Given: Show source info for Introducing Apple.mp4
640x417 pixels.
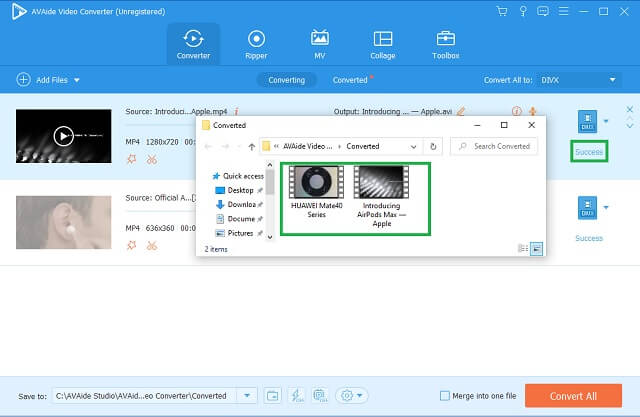Looking at the screenshot, I should pos(236,111).
